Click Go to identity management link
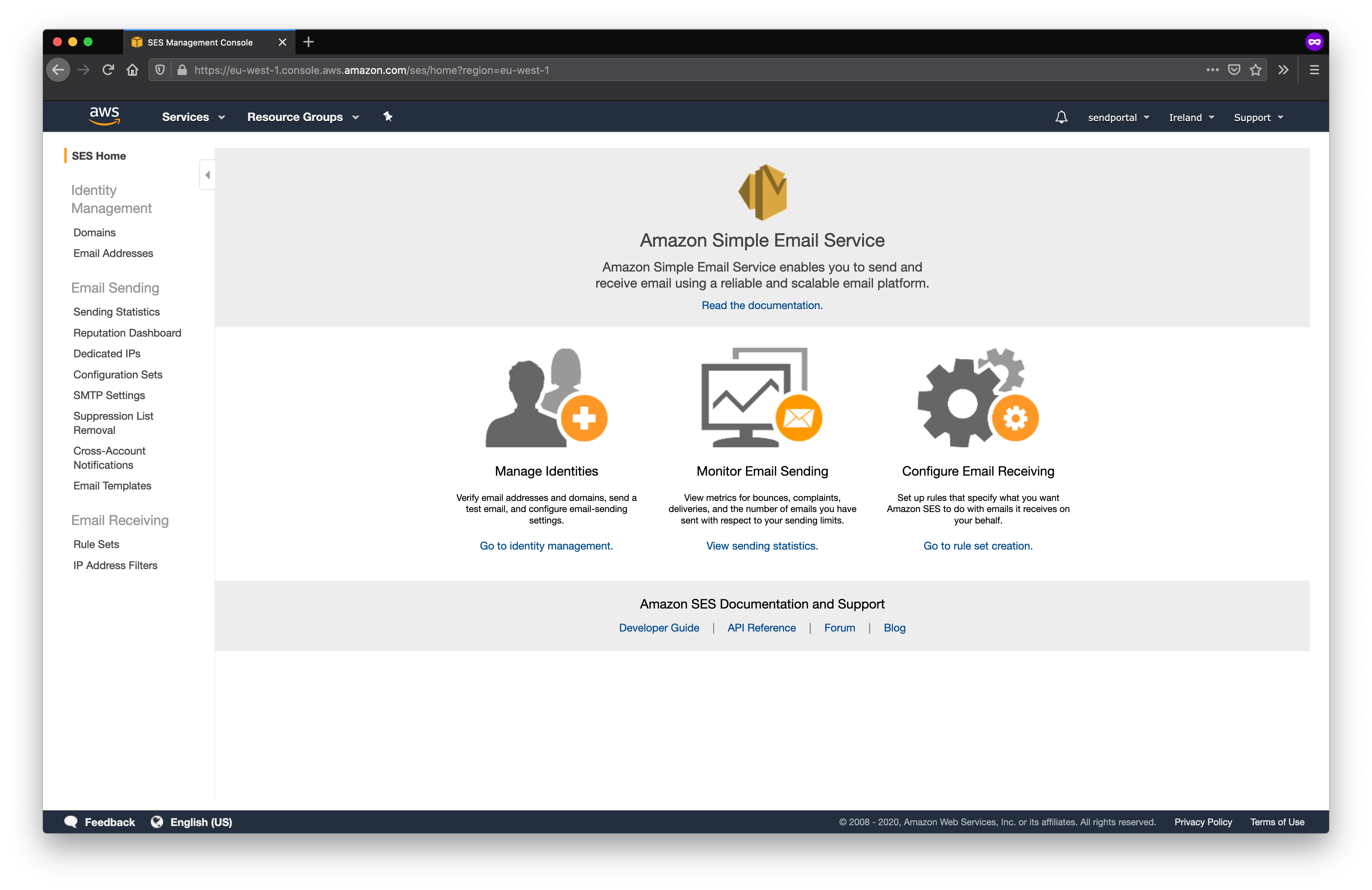1372x890 pixels. (x=547, y=546)
